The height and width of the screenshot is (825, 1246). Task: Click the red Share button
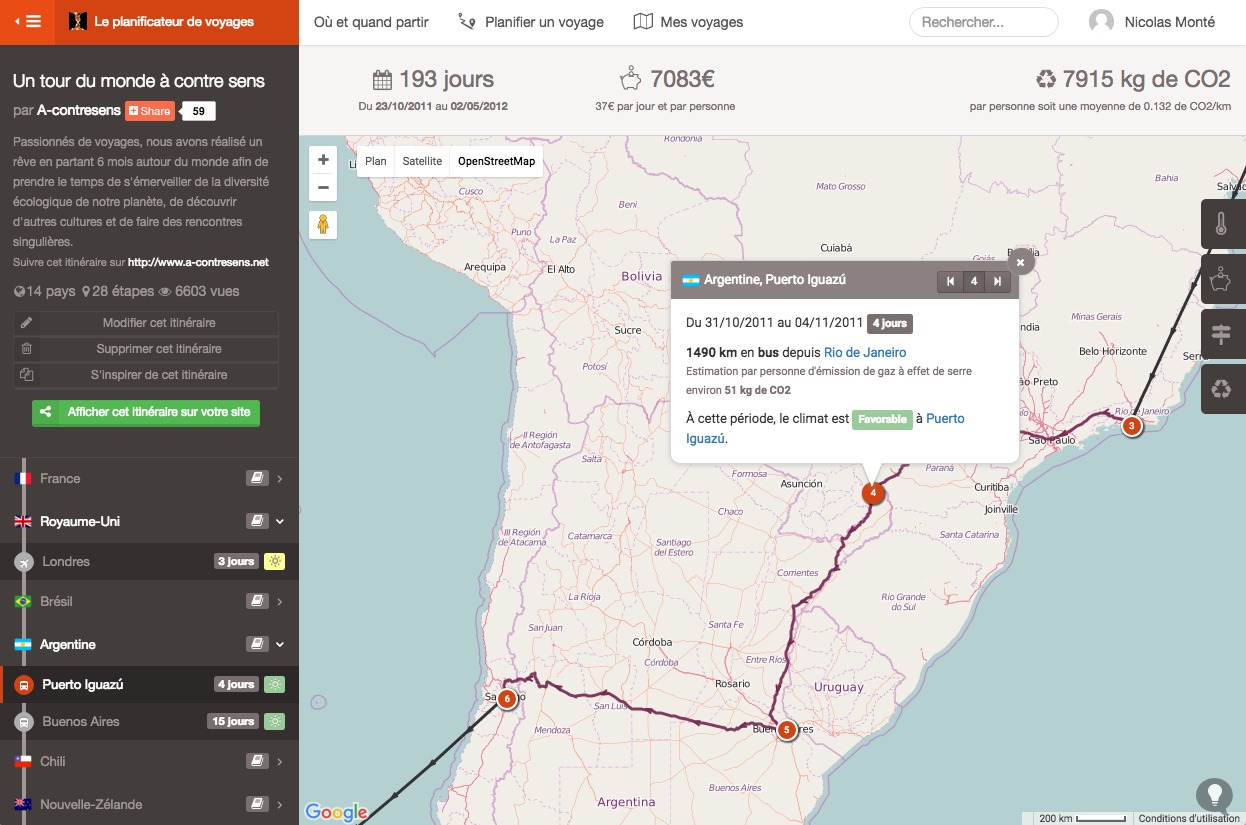click(x=150, y=111)
